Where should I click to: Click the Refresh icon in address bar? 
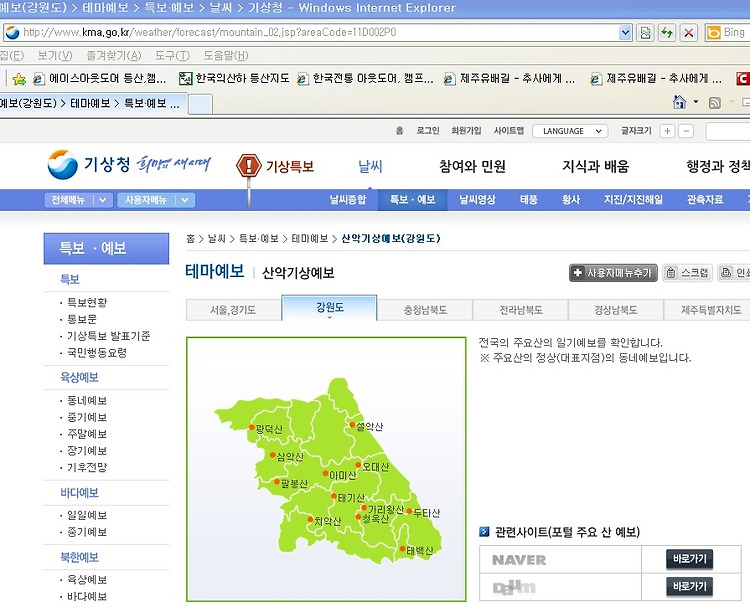[x=667, y=33]
